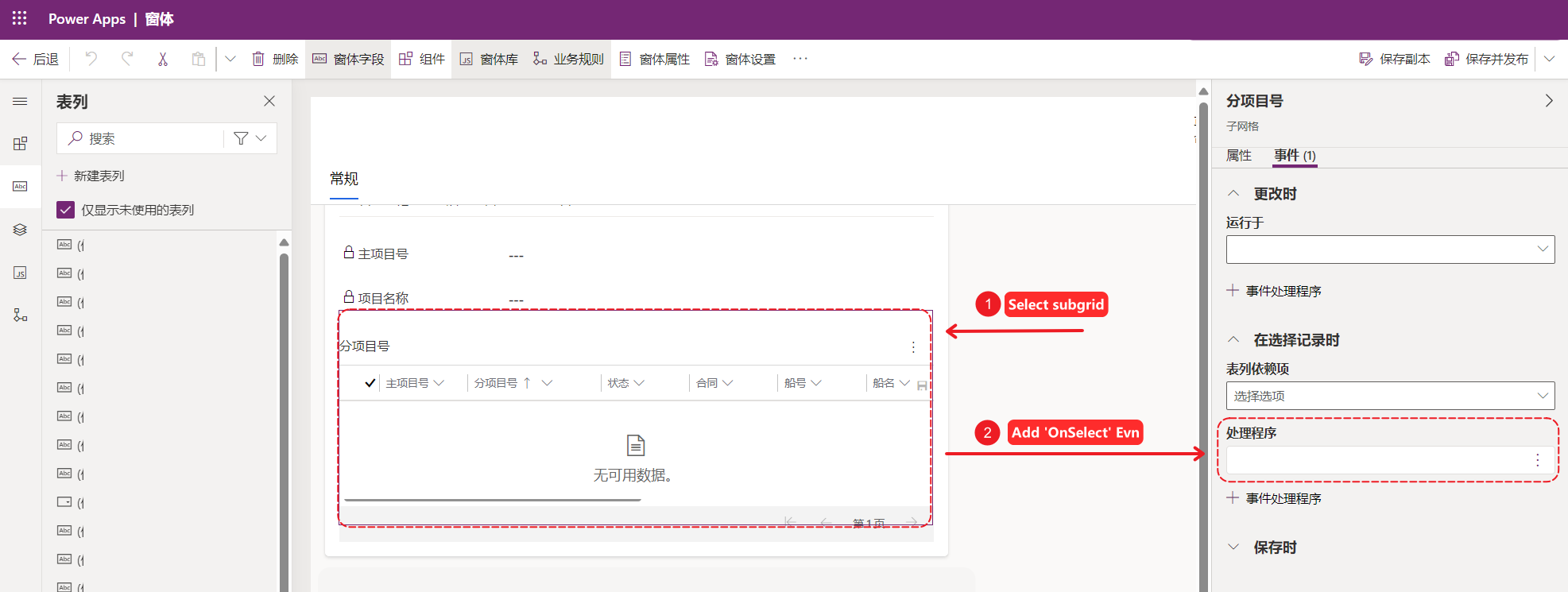This screenshot has height=592, width=1568.
Task: Open 业务规则 from the toolbar
Action: click(568, 59)
